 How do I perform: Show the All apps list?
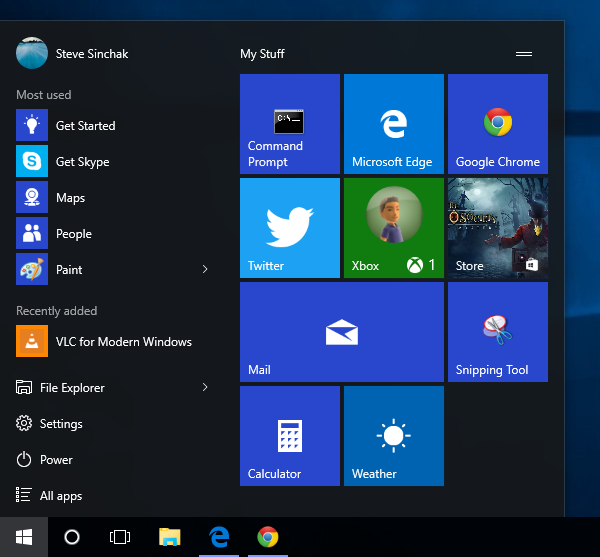point(60,496)
